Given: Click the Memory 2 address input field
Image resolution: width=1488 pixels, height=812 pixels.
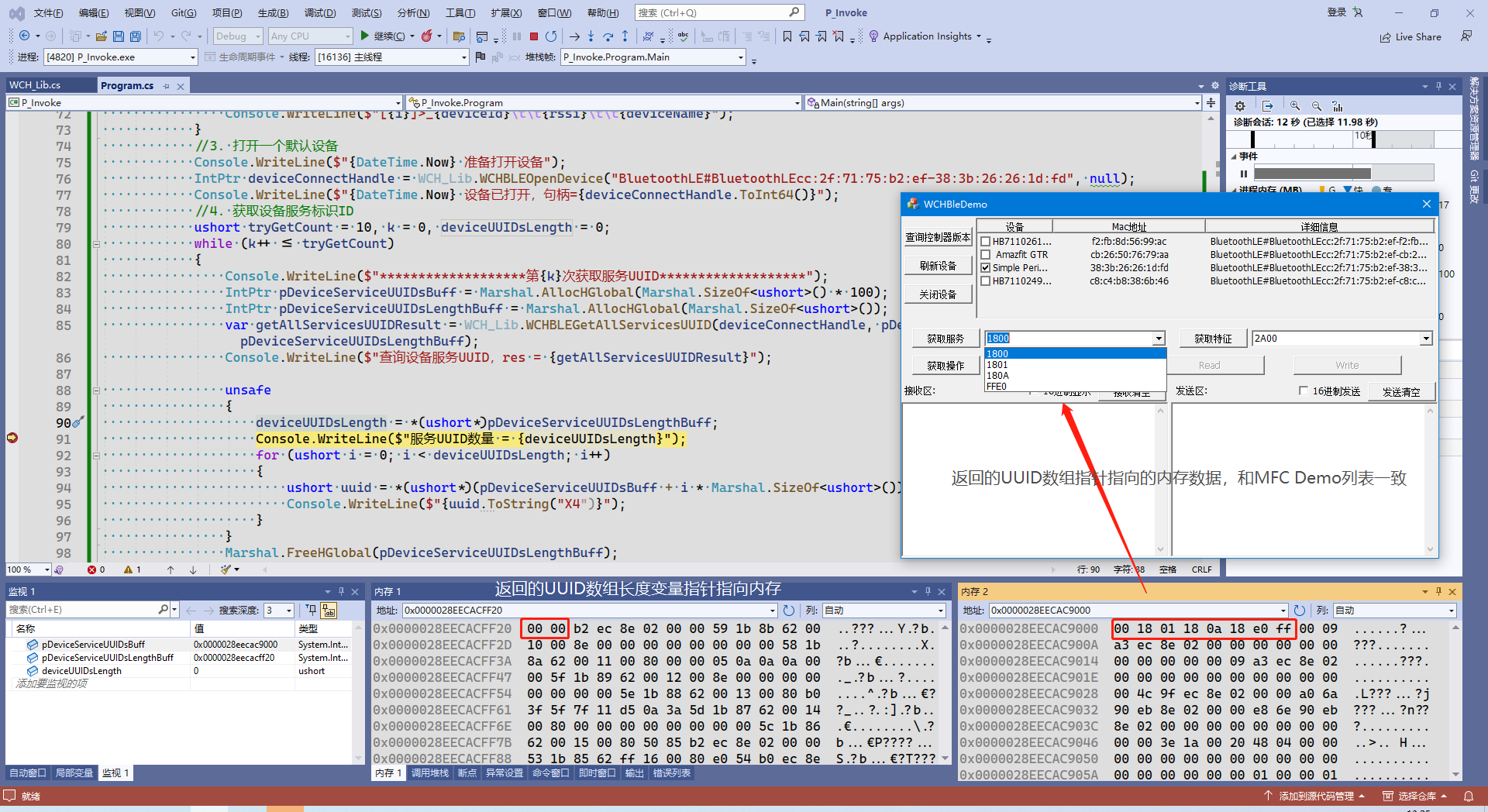Looking at the screenshot, I should [x=1138, y=611].
